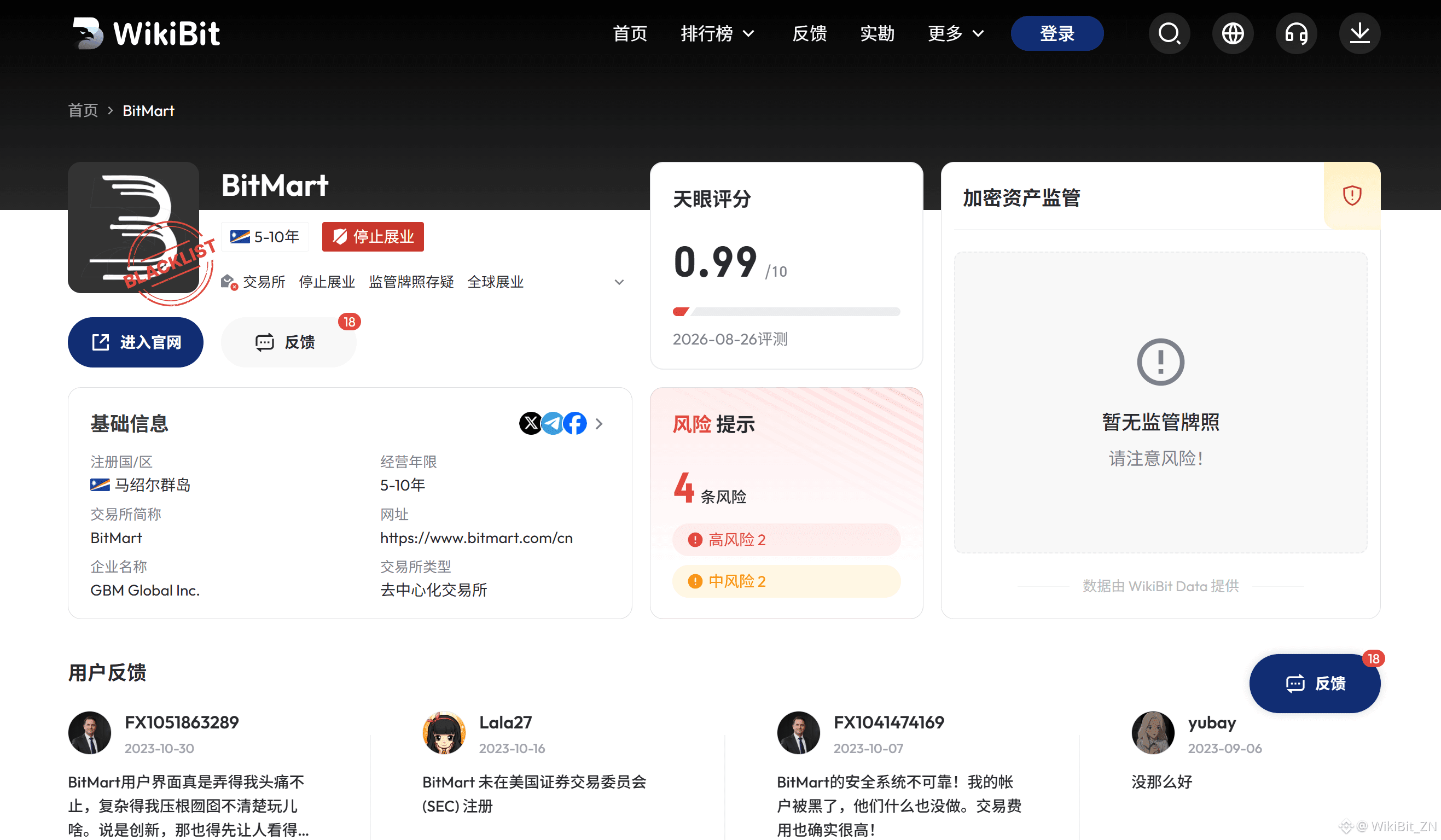Click the score progress bar under 0.99
The width and height of the screenshot is (1441, 840).
pyautogui.click(x=787, y=312)
